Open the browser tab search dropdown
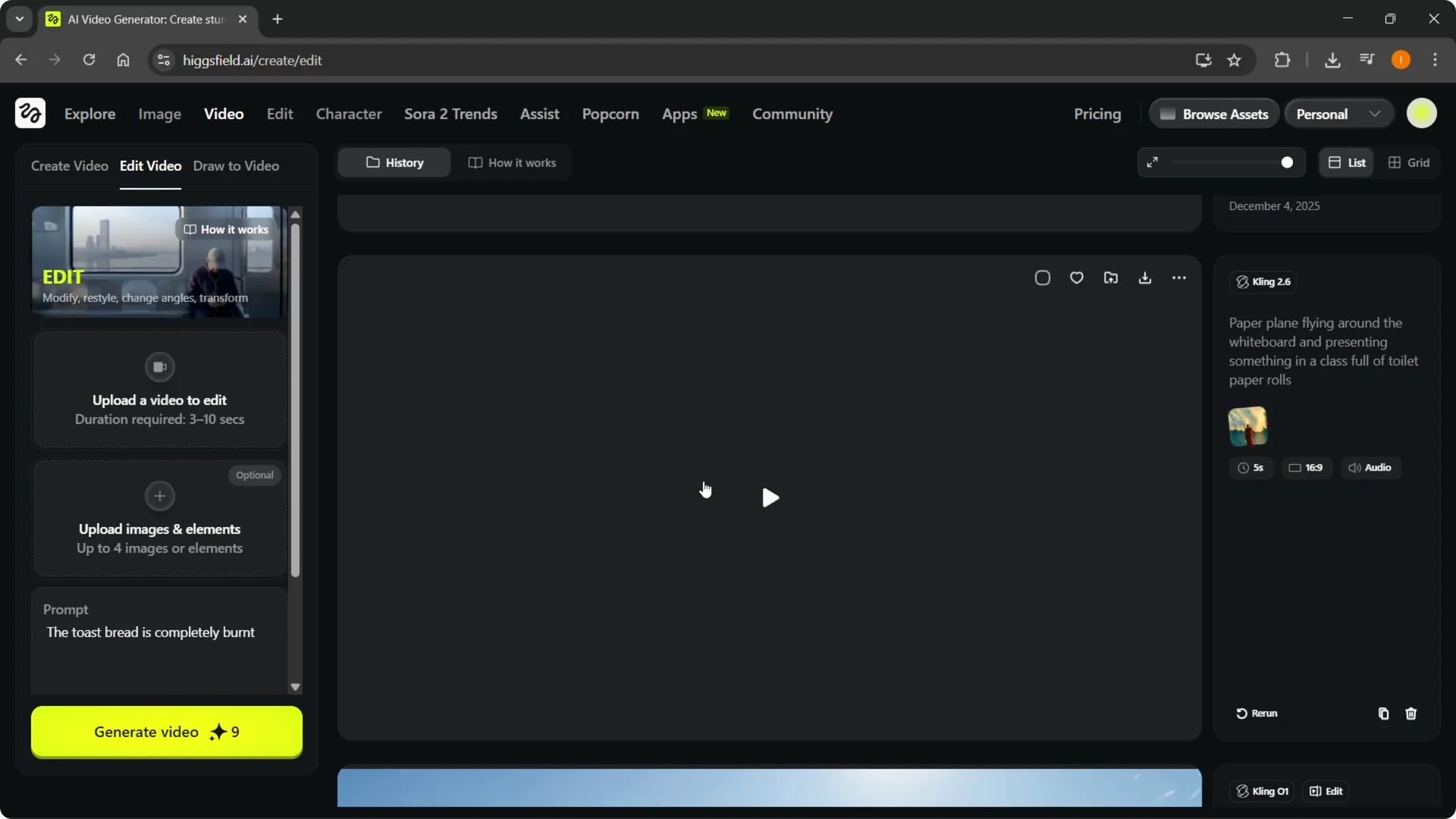 point(19,18)
